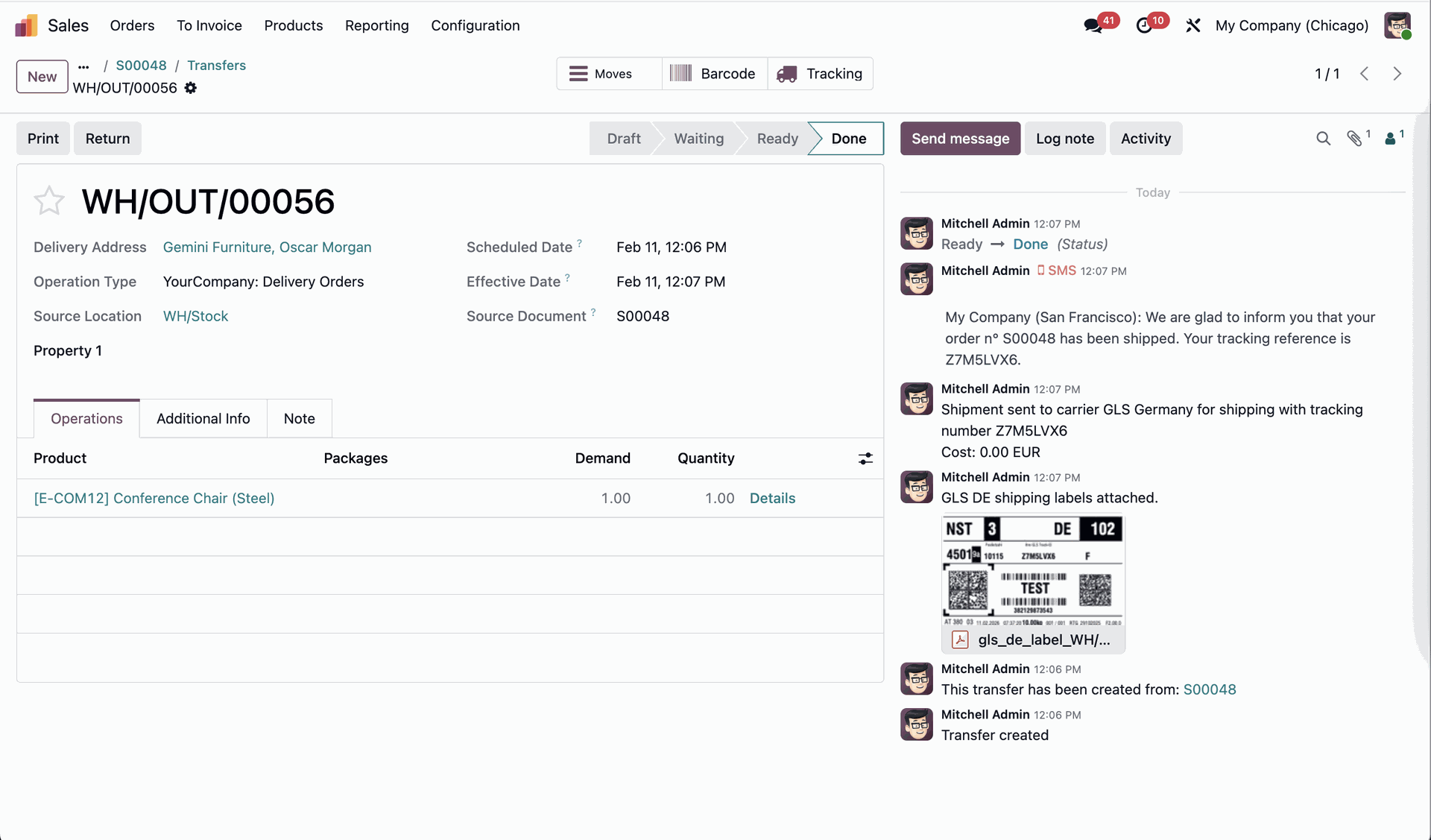Open attachments via the paperclip icon
The width and height of the screenshot is (1431, 840).
1354,139
